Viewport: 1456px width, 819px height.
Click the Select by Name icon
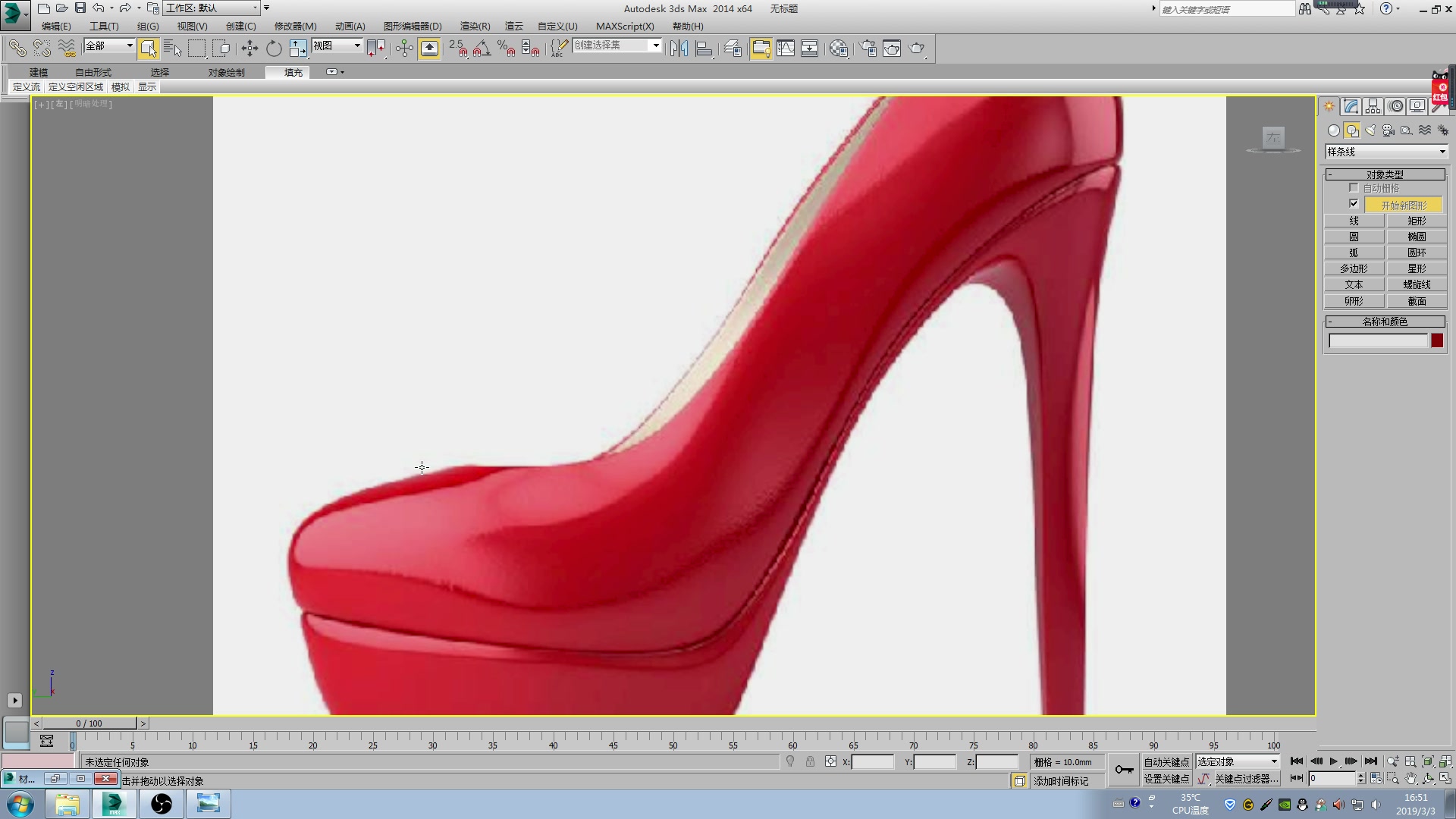point(172,49)
